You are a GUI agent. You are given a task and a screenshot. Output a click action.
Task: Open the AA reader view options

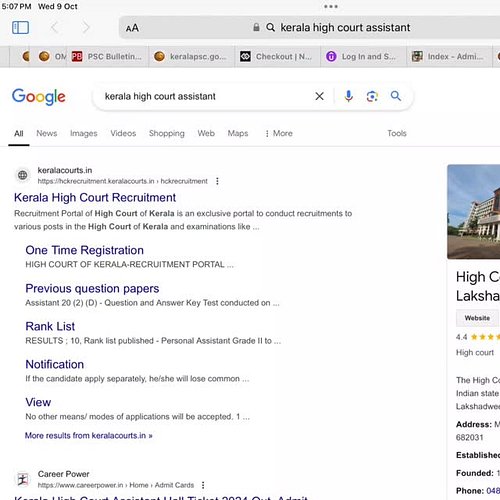(x=132, y=28)
